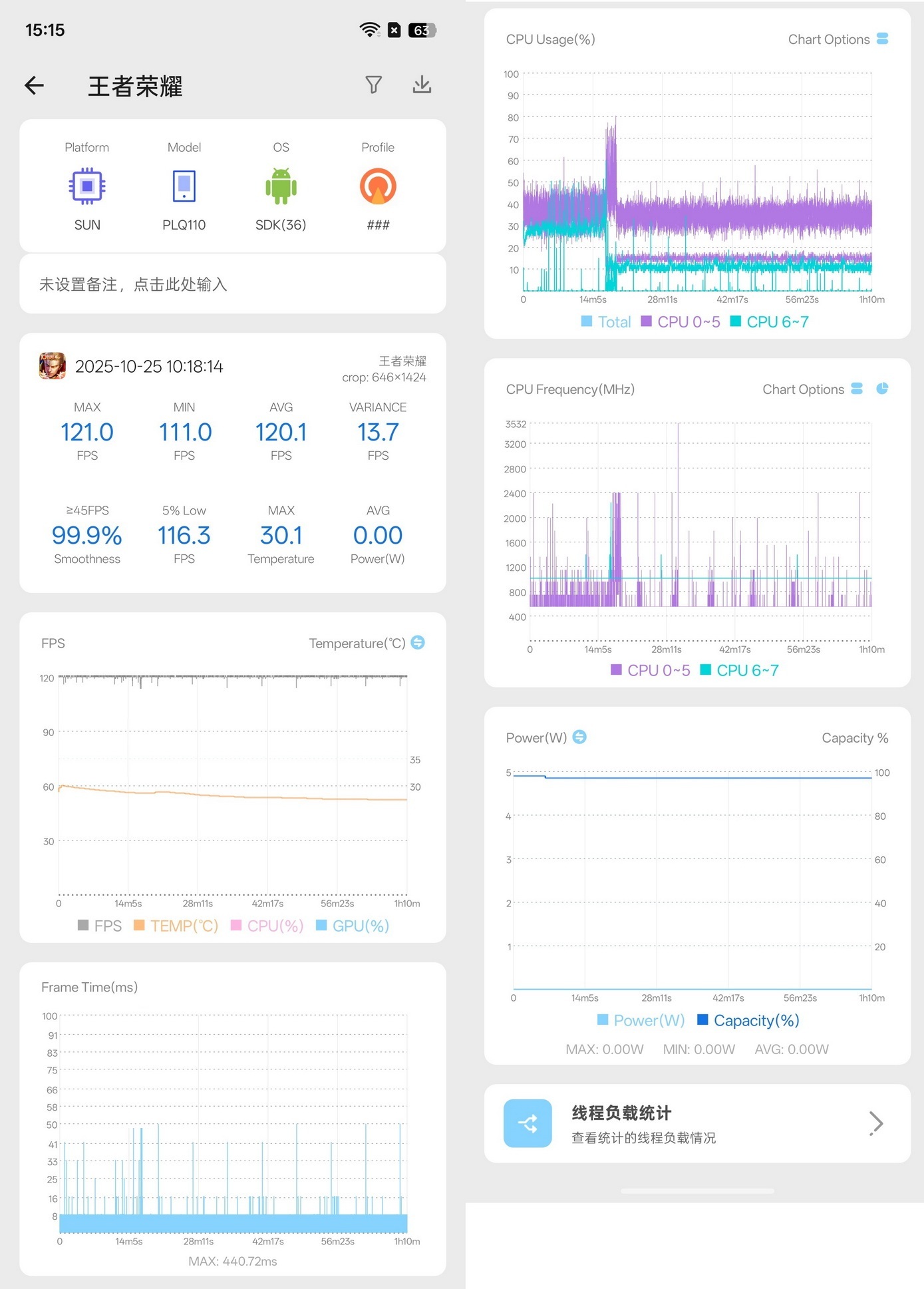
Task: Toggle Capacity(%) series in Power legend
Action: [748, 1020]
